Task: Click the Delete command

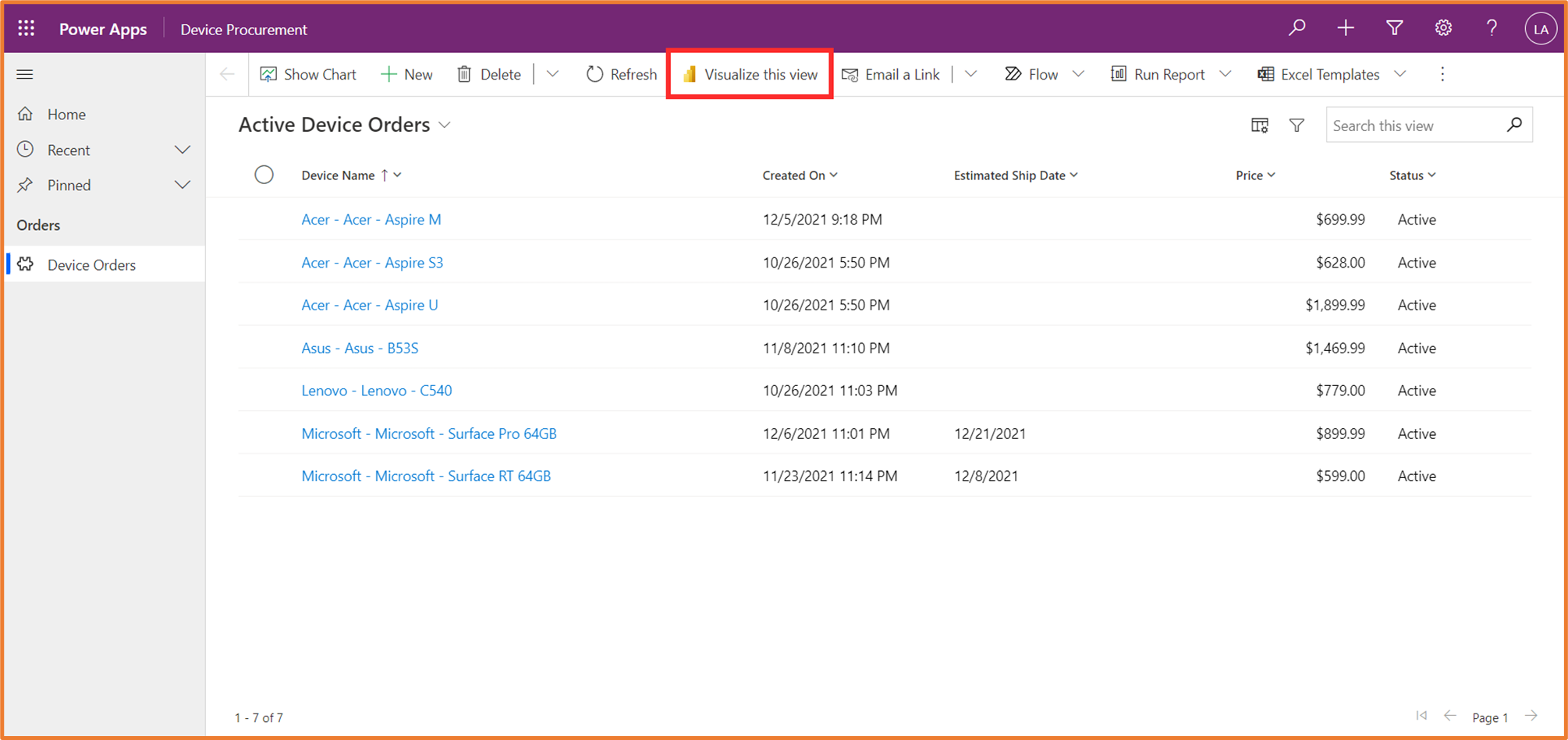Action: (488, 74)
